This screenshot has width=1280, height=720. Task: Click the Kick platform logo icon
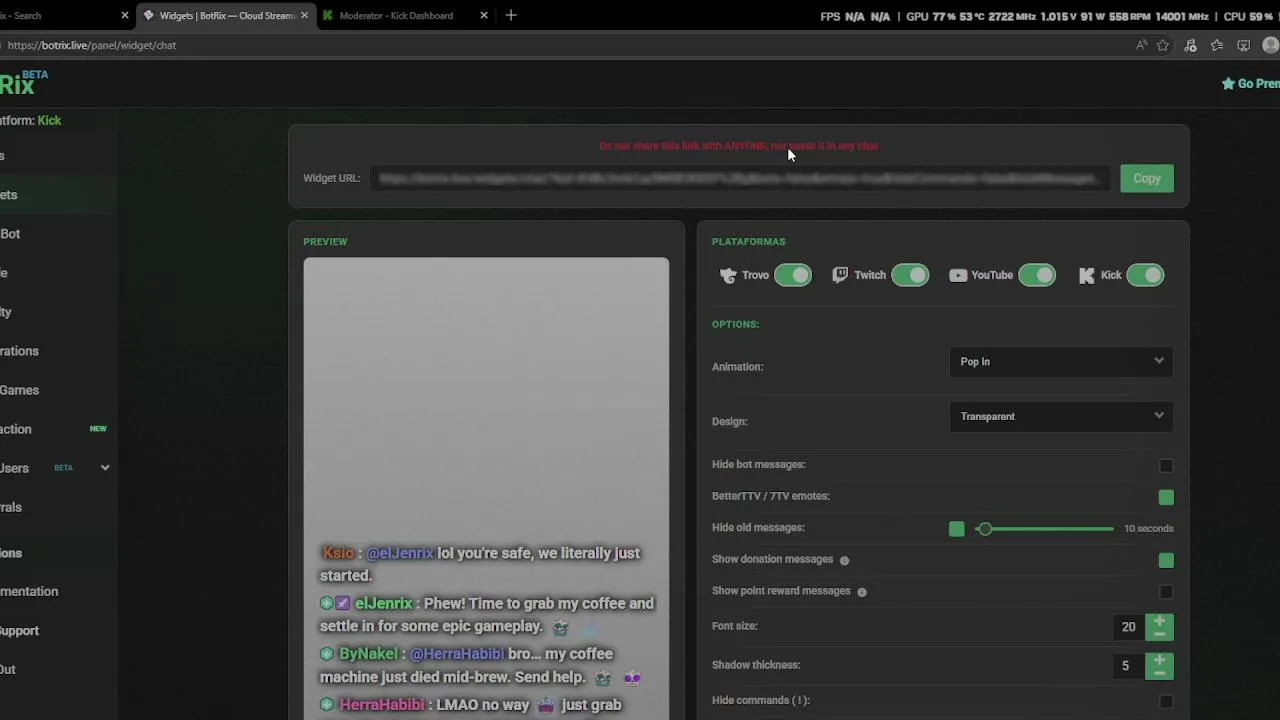click(x=1087, y=276)
